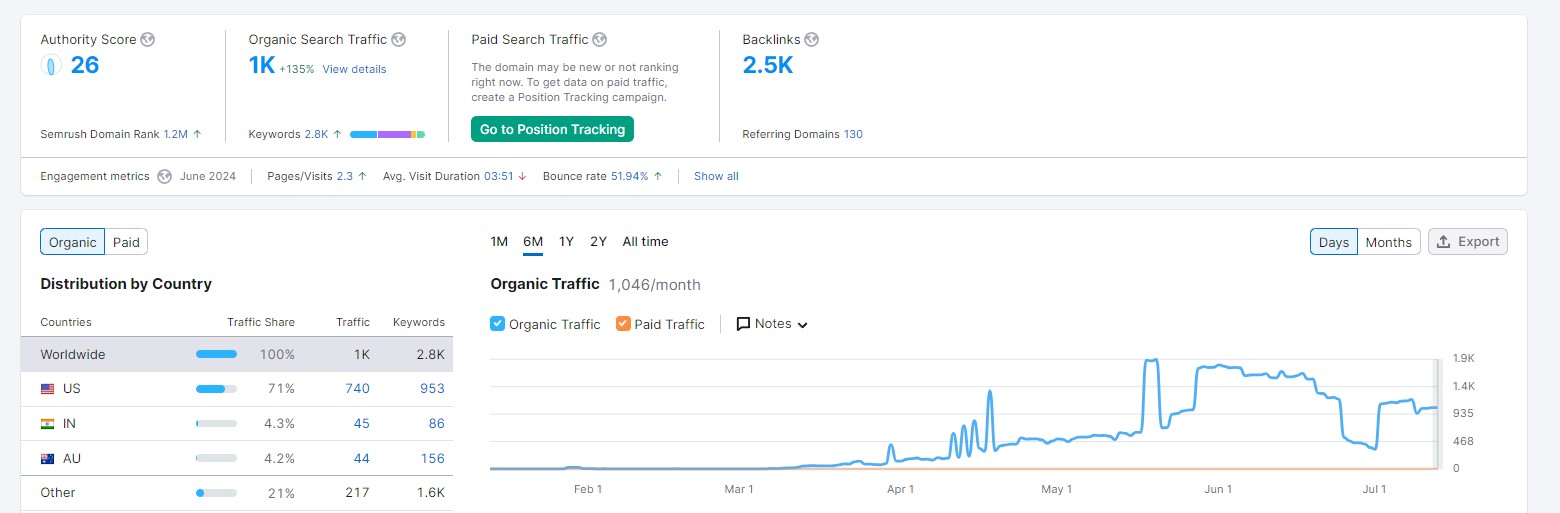
Task: Select the Worldwide country row
Action: click(236, 354)
